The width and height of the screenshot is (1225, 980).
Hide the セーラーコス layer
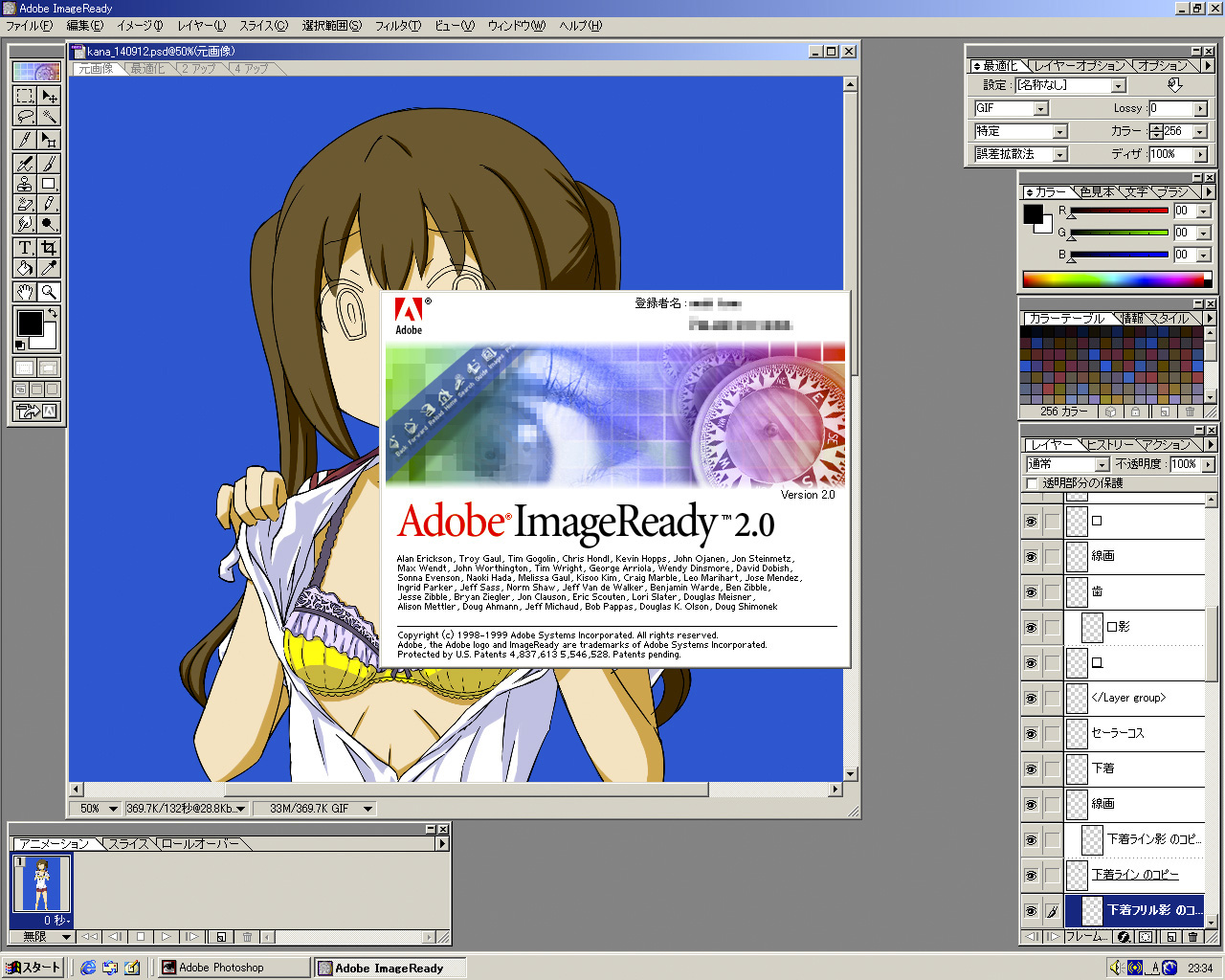click(1031, 734)
